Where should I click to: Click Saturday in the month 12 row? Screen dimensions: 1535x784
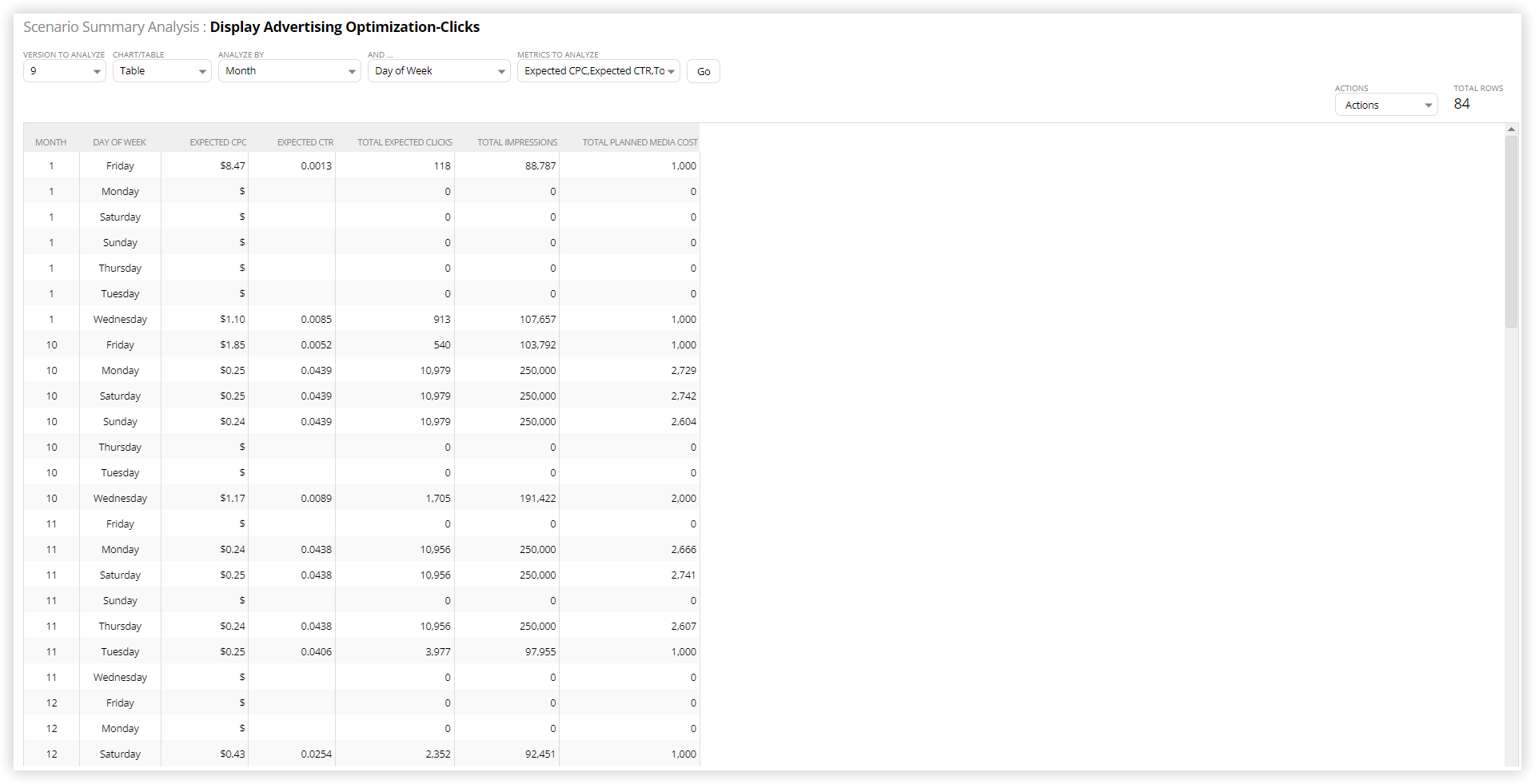[x=120, y=754]
